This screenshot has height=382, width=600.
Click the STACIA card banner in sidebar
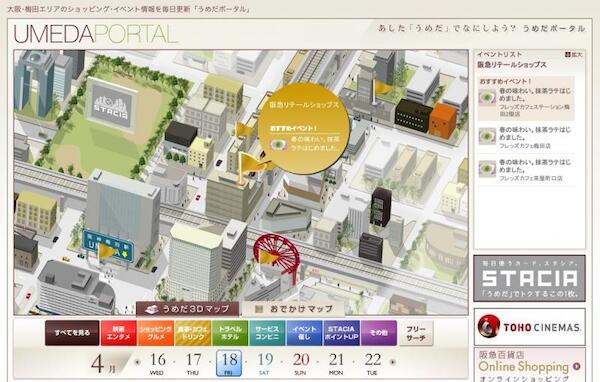[x=530, y=278]
